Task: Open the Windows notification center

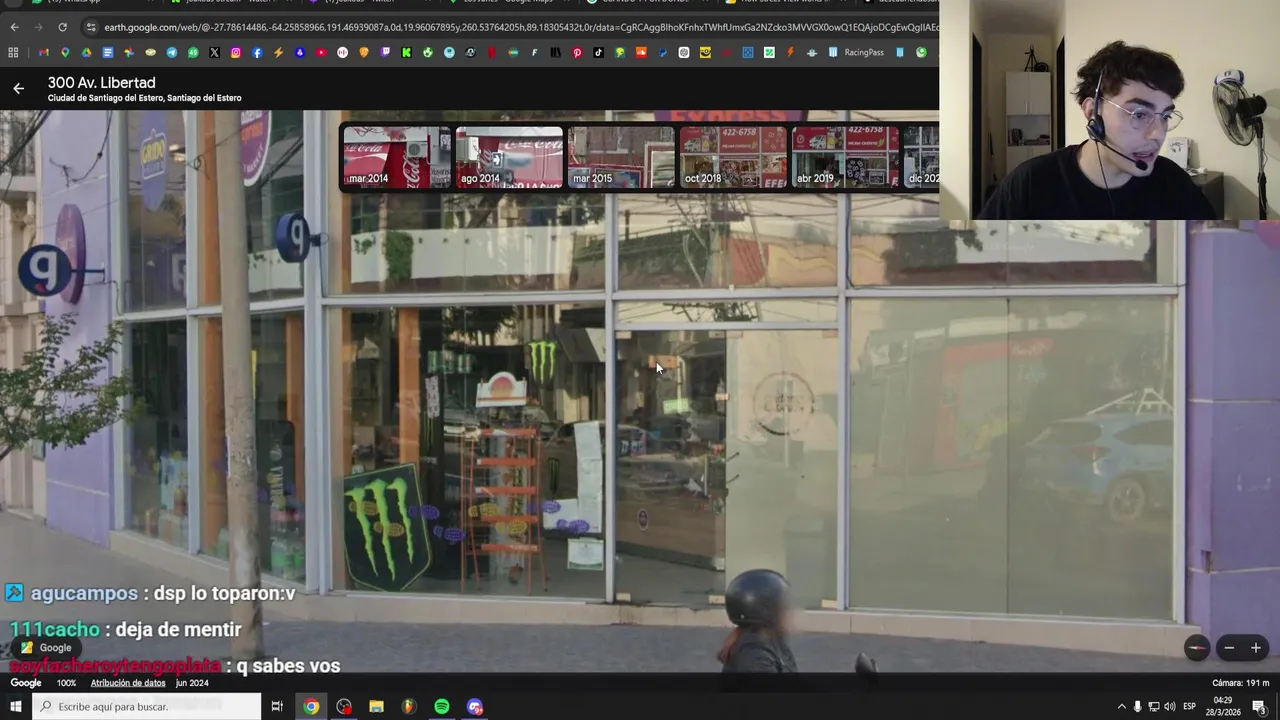Action: click(x=1259, y=706)
